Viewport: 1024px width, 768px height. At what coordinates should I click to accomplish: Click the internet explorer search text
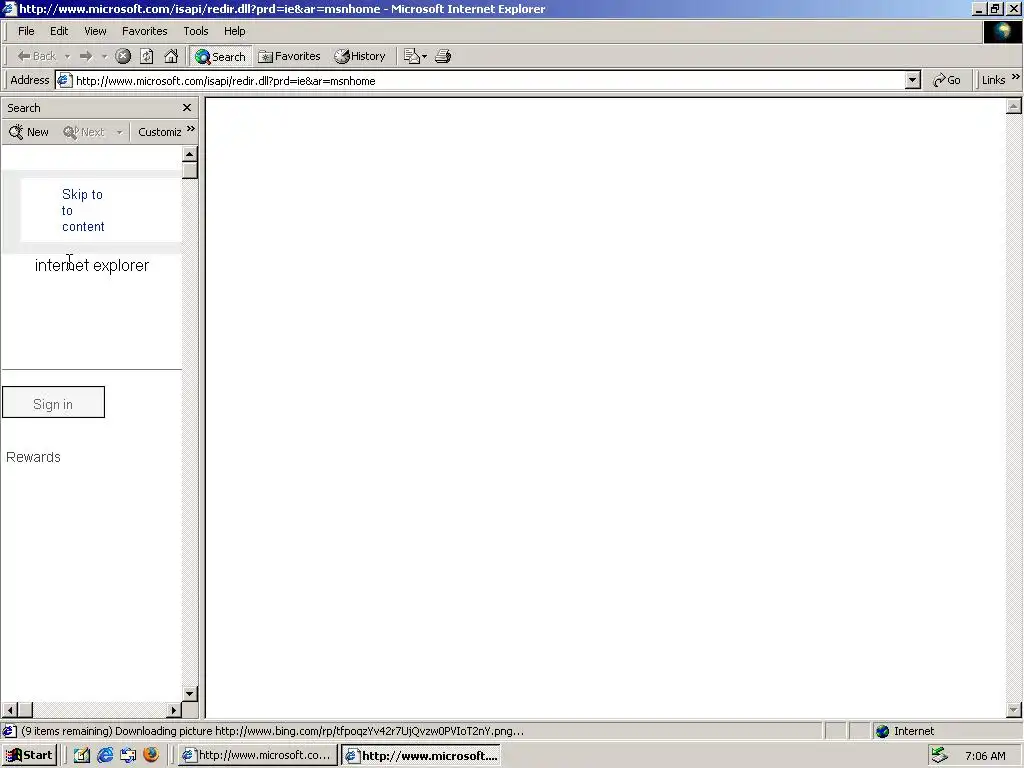click(91, 265)
